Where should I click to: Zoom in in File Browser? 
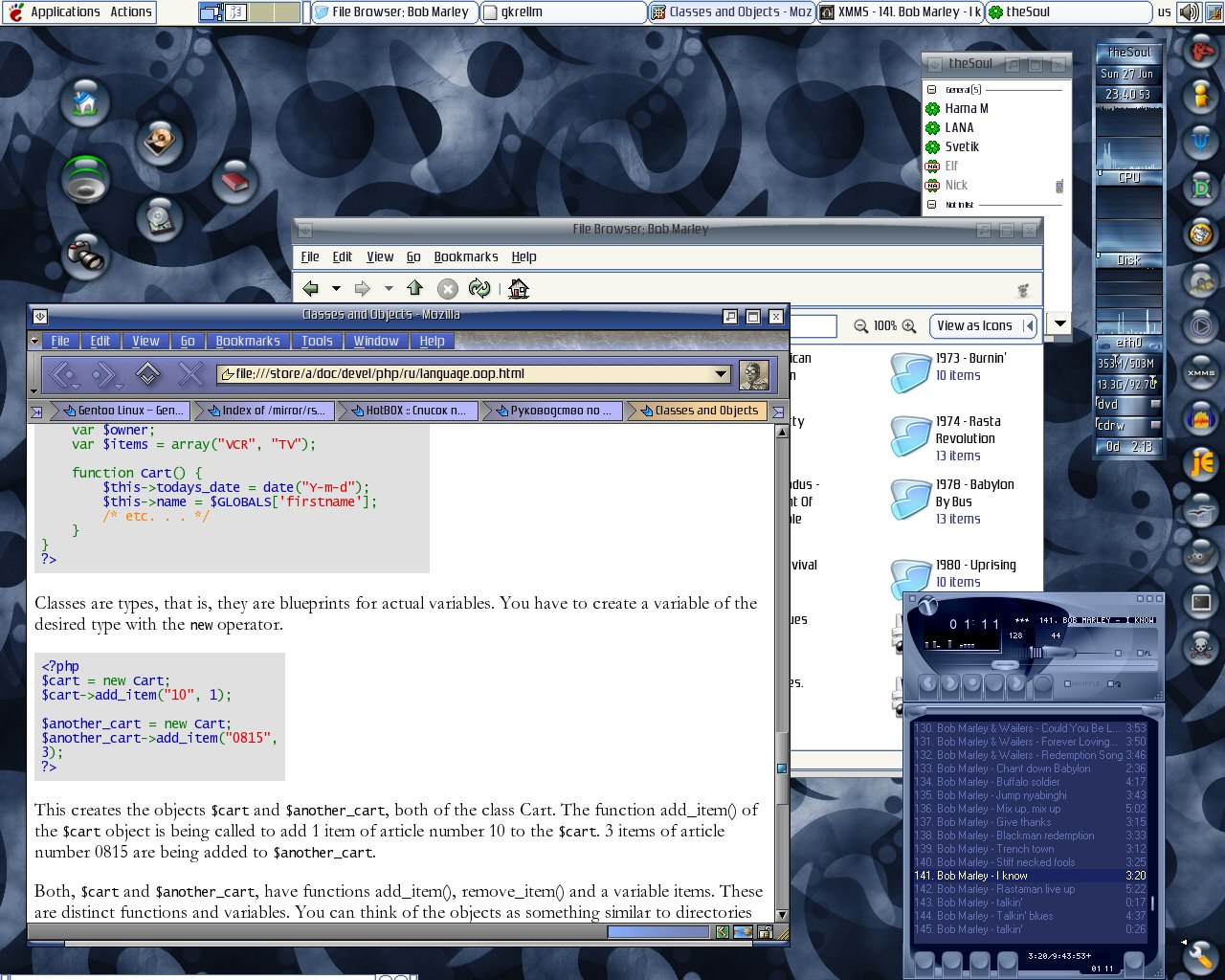point(908,326)
